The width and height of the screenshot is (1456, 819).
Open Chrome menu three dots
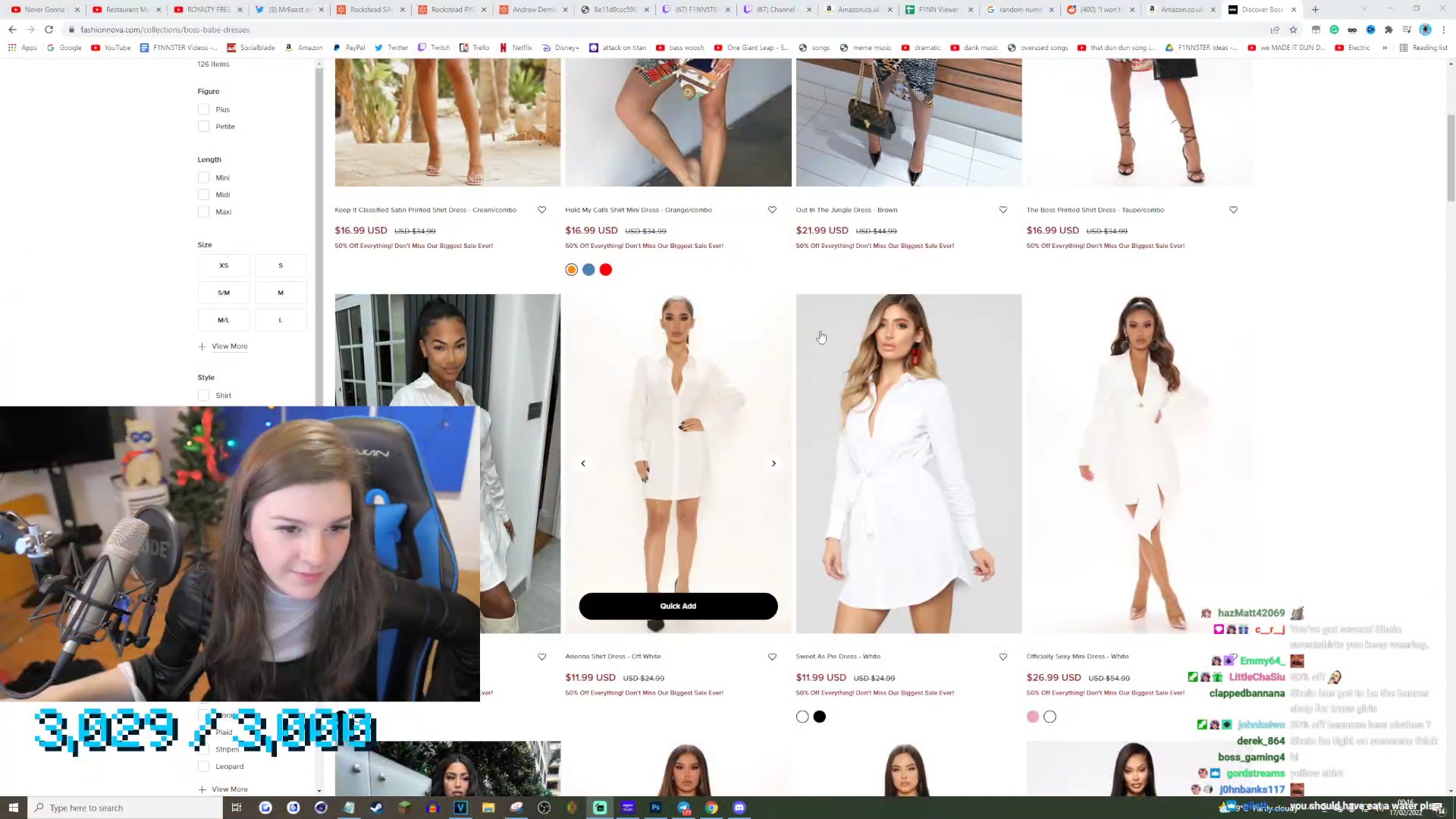coord(1443,30)
